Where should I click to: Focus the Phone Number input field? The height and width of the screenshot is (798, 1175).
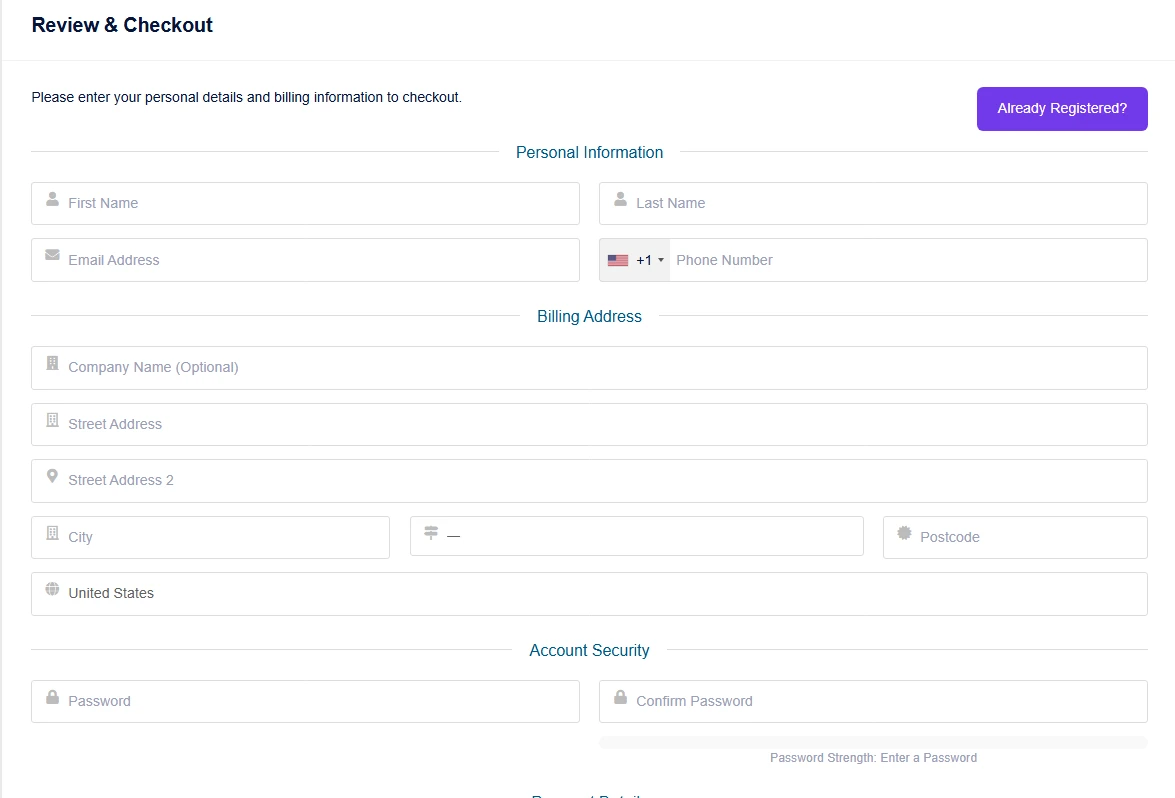[900, 260]
